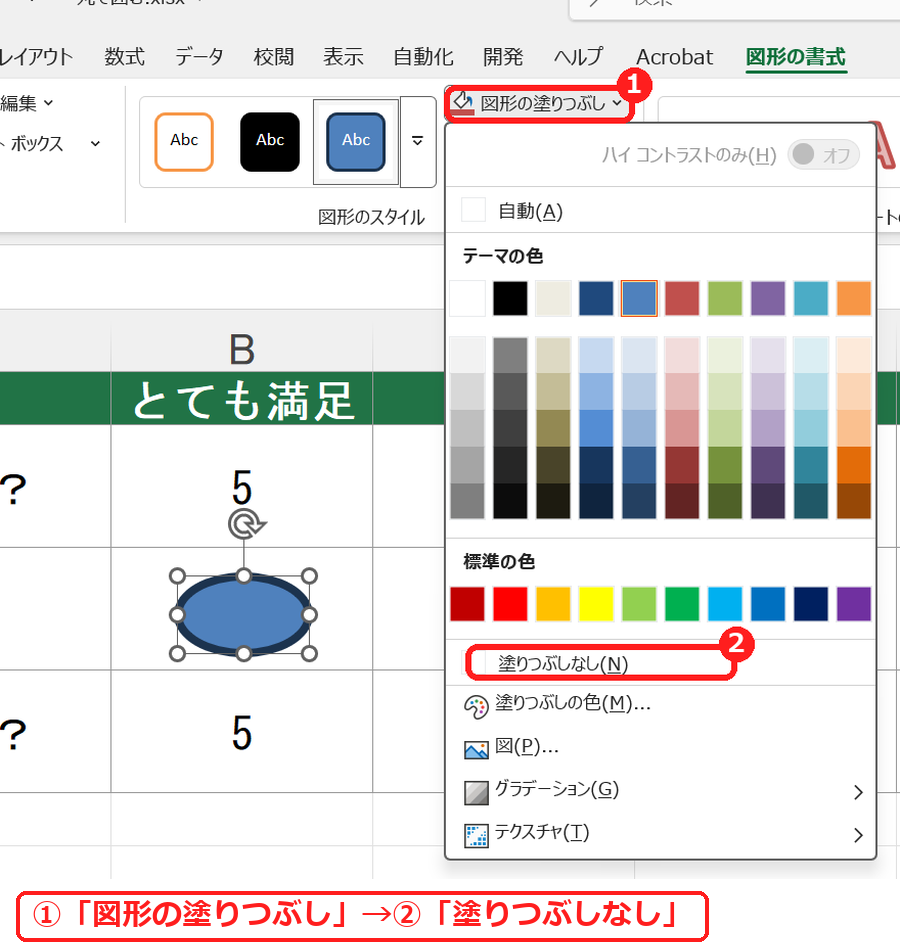Pick the bright red standard color
The image size is (900, 949).
pyautogui.click(x=510, y=603)
